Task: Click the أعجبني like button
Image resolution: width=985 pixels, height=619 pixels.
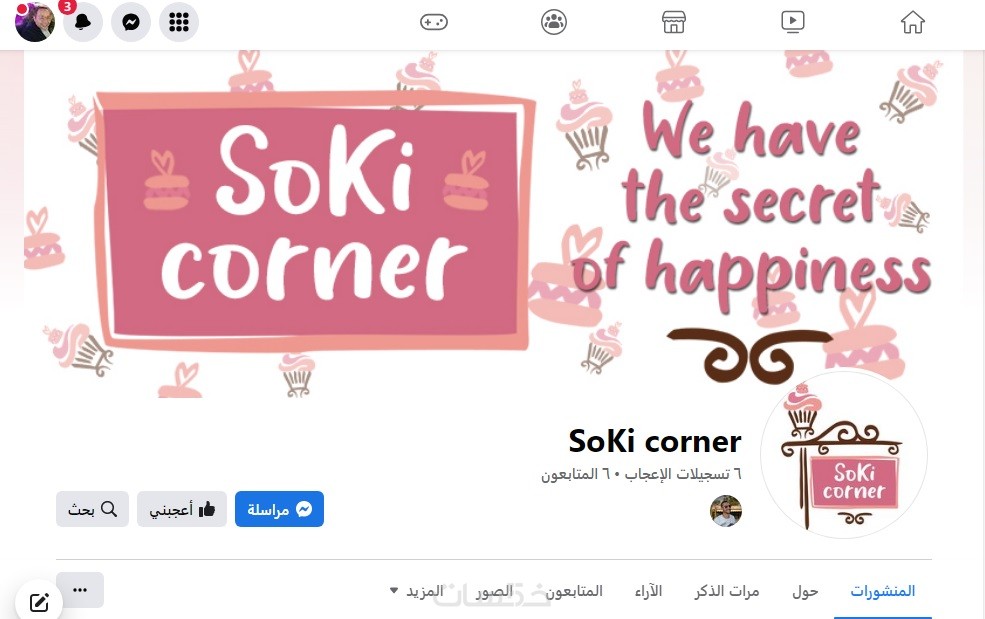Action: tap(182, 509)
